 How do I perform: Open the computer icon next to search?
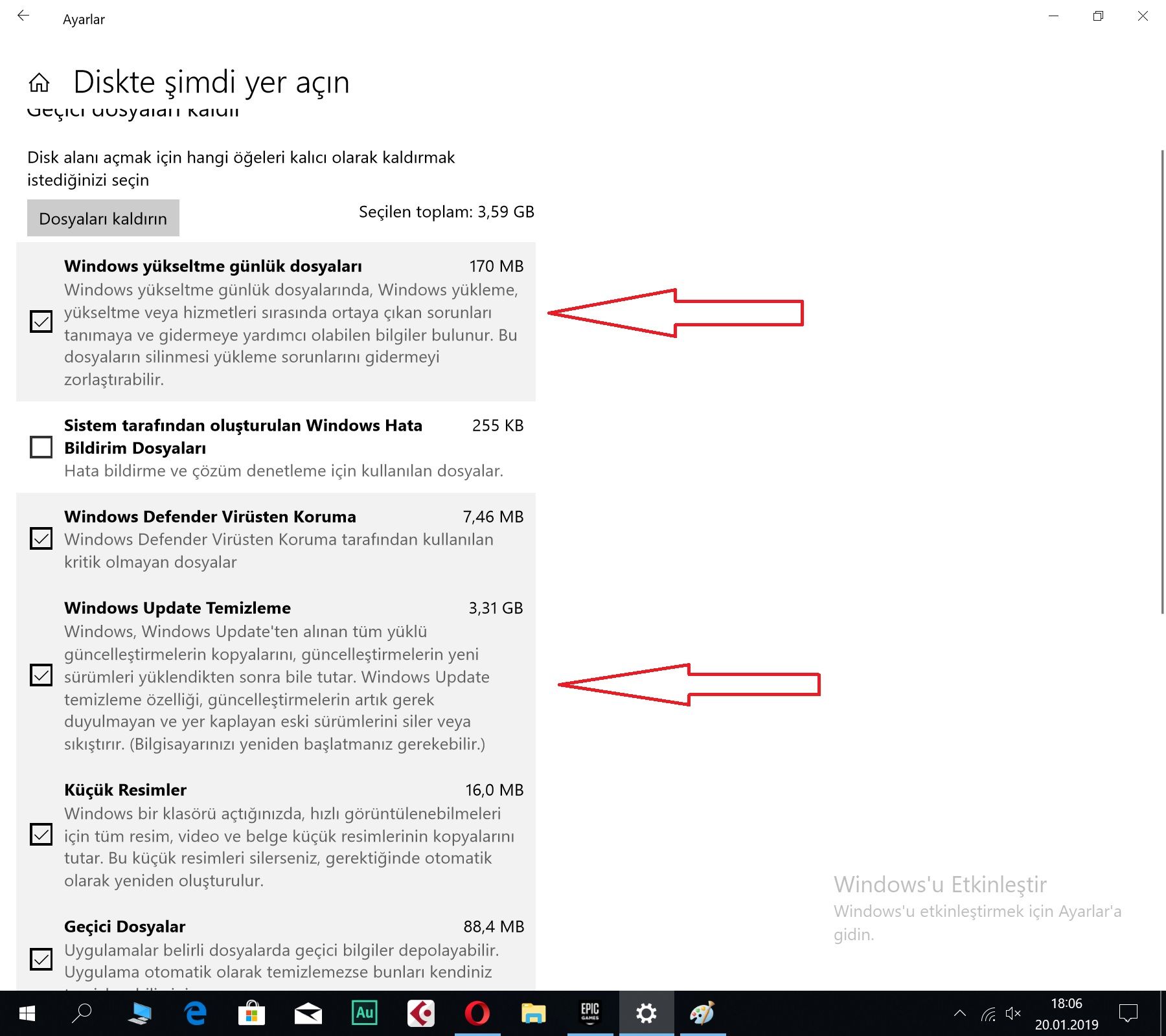tap(139, 1013)
